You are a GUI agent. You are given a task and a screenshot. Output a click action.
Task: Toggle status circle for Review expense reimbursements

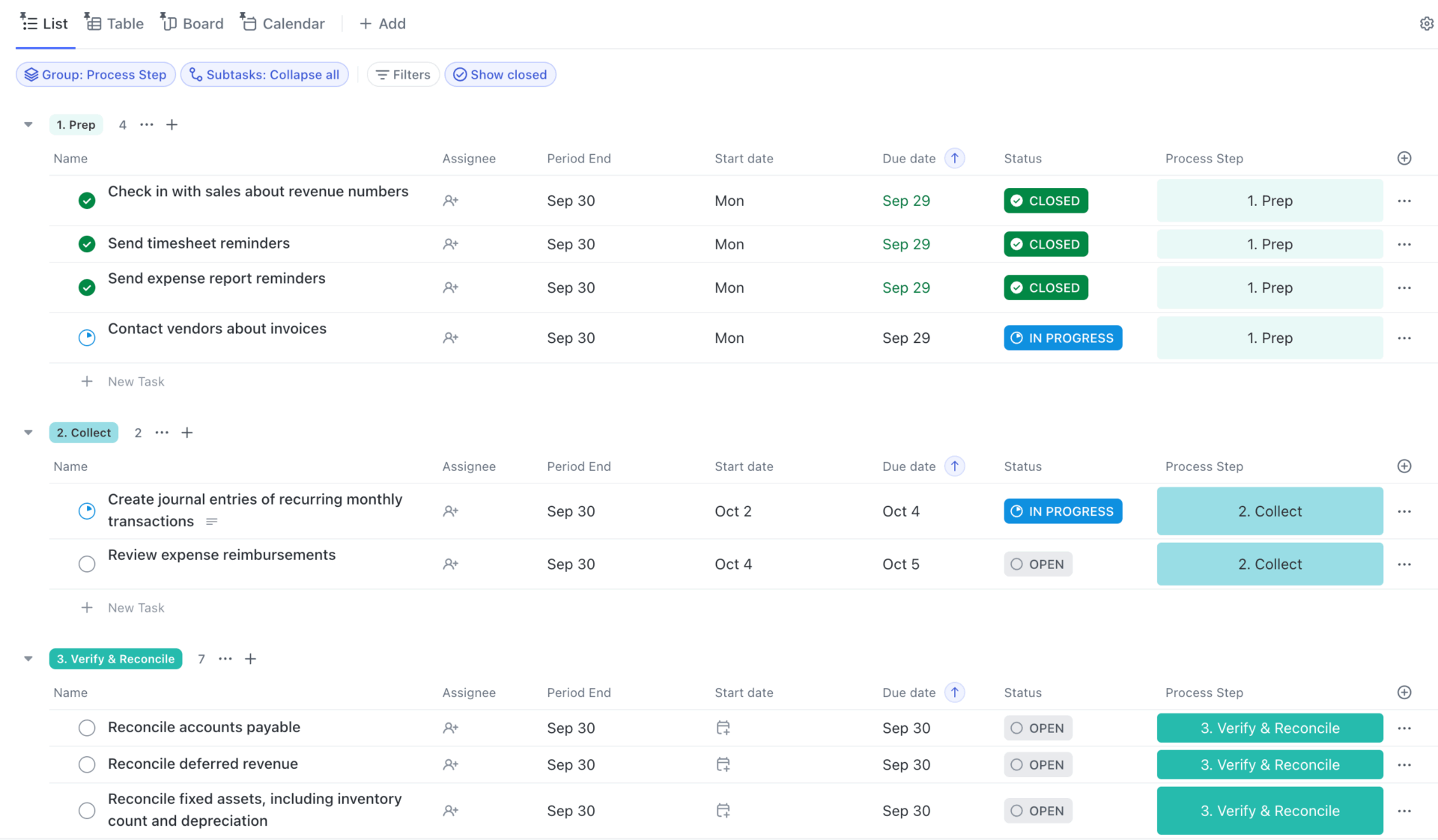[87, 564]
